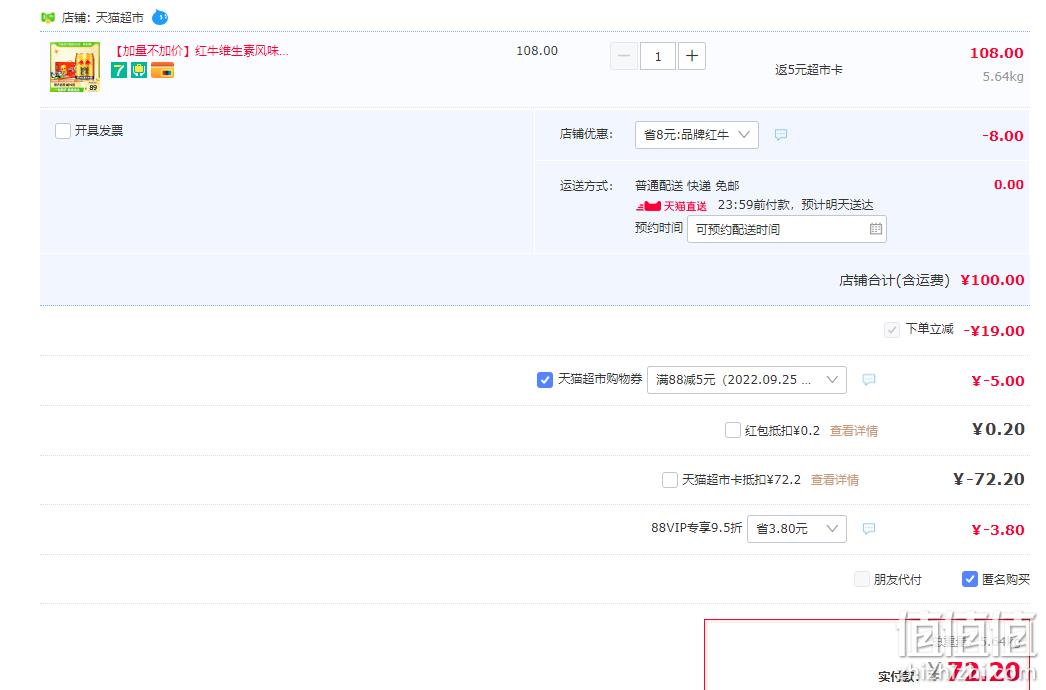
Task: Check the 天猫超市卡抵扣¥72.2 checkbox
Action: [x=670, y=480]
